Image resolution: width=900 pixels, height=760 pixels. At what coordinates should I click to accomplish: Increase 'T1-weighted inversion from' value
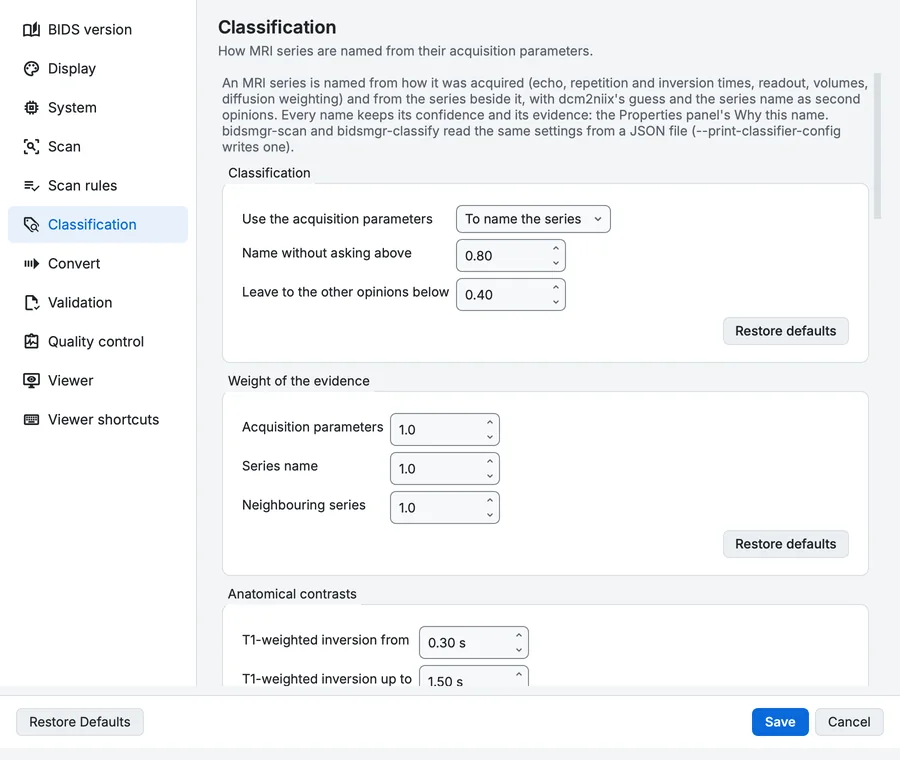point(519,635)
